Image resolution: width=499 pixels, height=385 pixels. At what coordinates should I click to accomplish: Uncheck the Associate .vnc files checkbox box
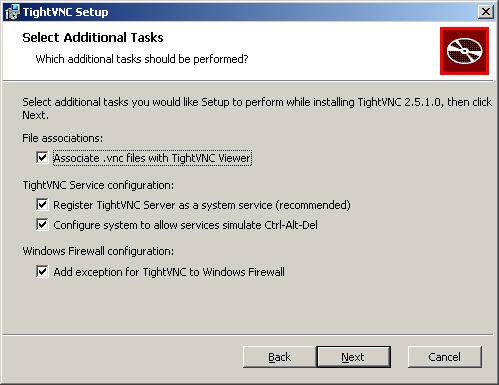[x=42, y=157]
